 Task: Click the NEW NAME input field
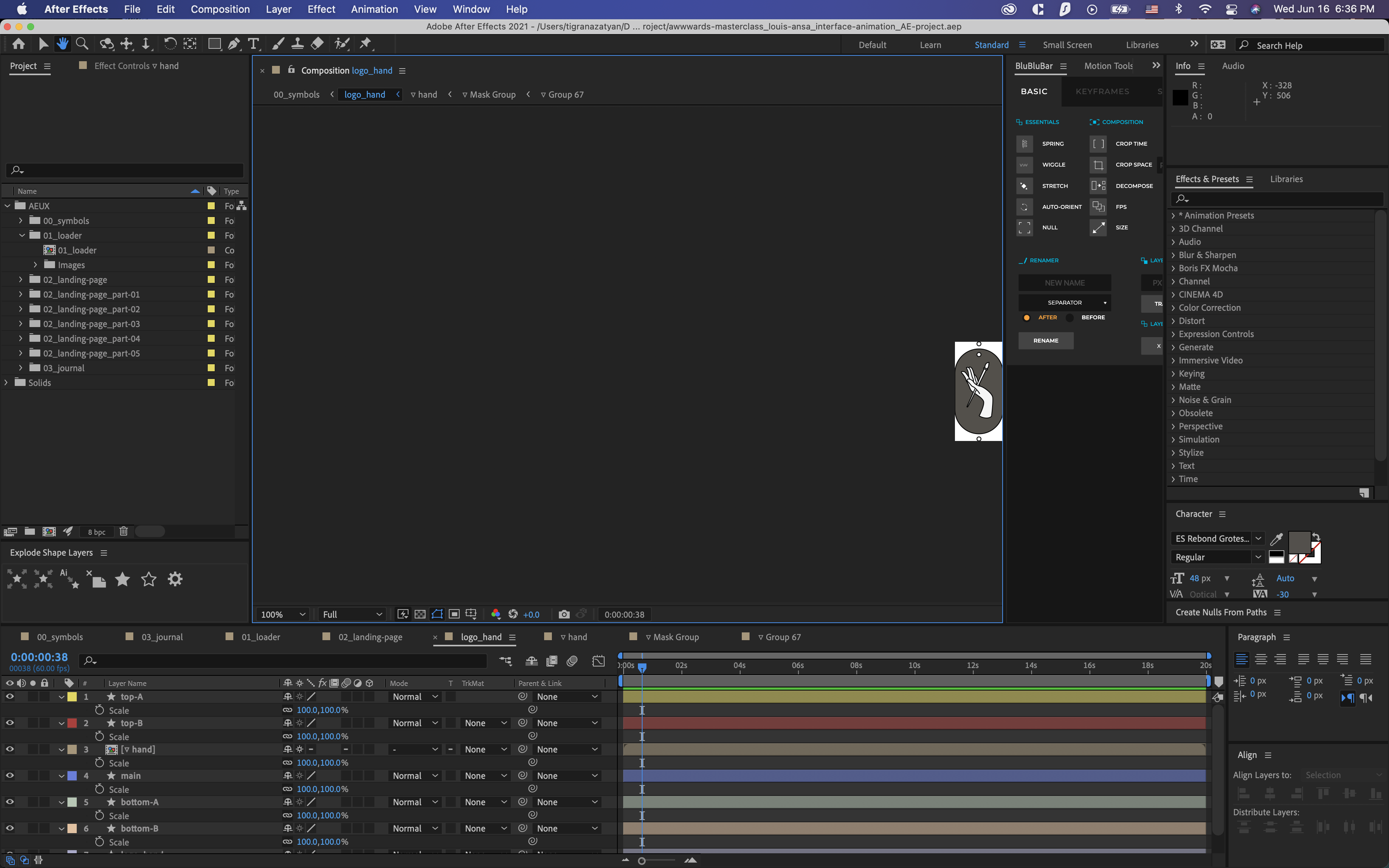[x=1064, y=282]
